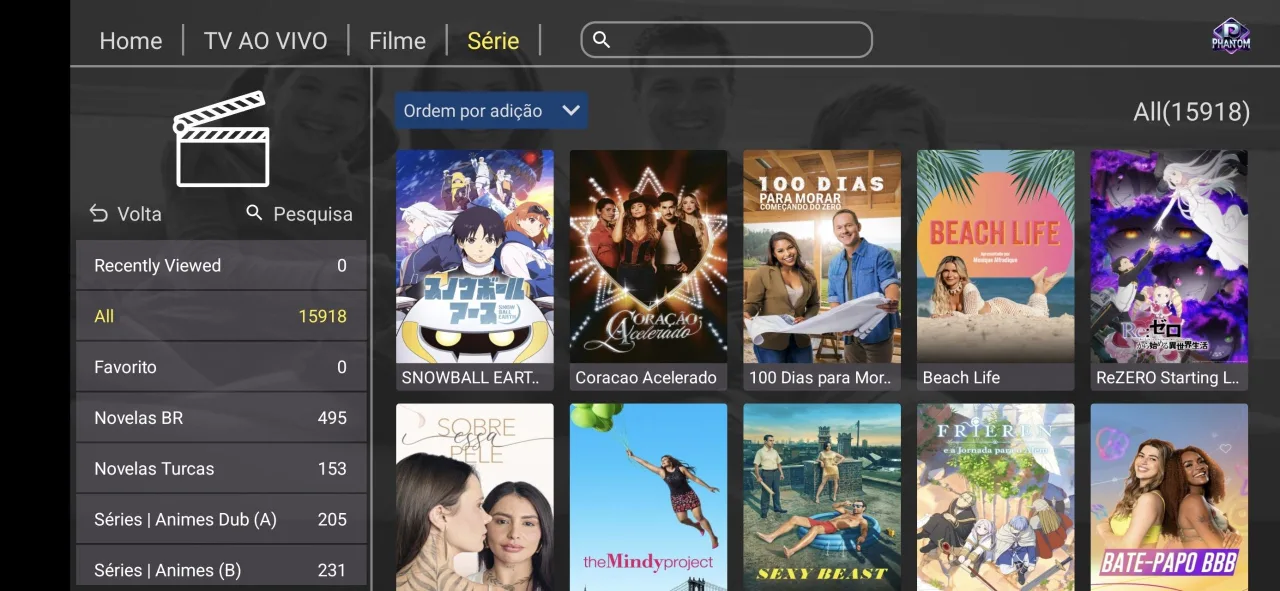1280x591 pixels.
Task: Open the TV AO VIVO tab
Action: click(266, 41)
